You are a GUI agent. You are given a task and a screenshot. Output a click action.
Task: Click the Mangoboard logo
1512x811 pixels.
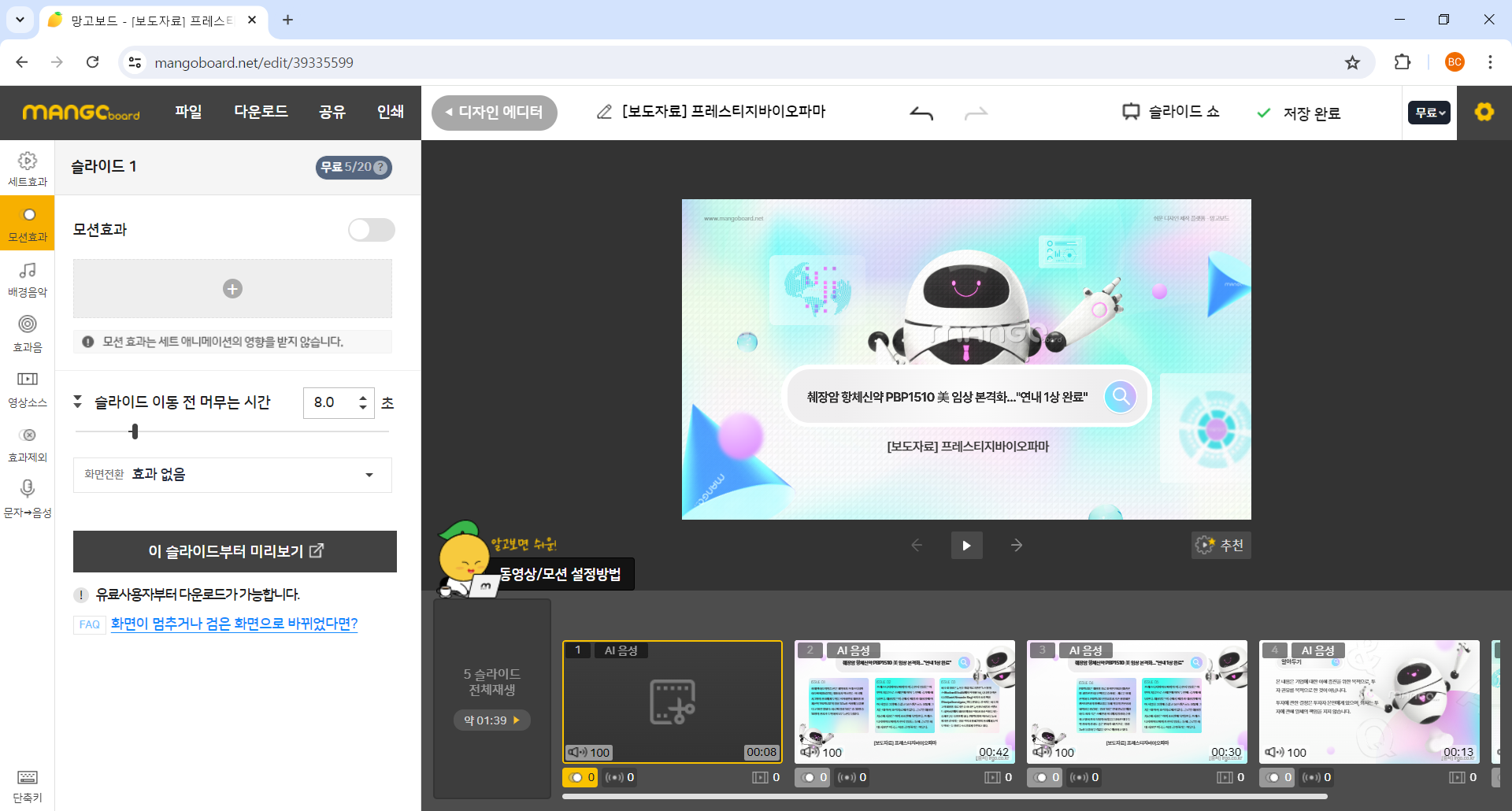tap(81, 113)
